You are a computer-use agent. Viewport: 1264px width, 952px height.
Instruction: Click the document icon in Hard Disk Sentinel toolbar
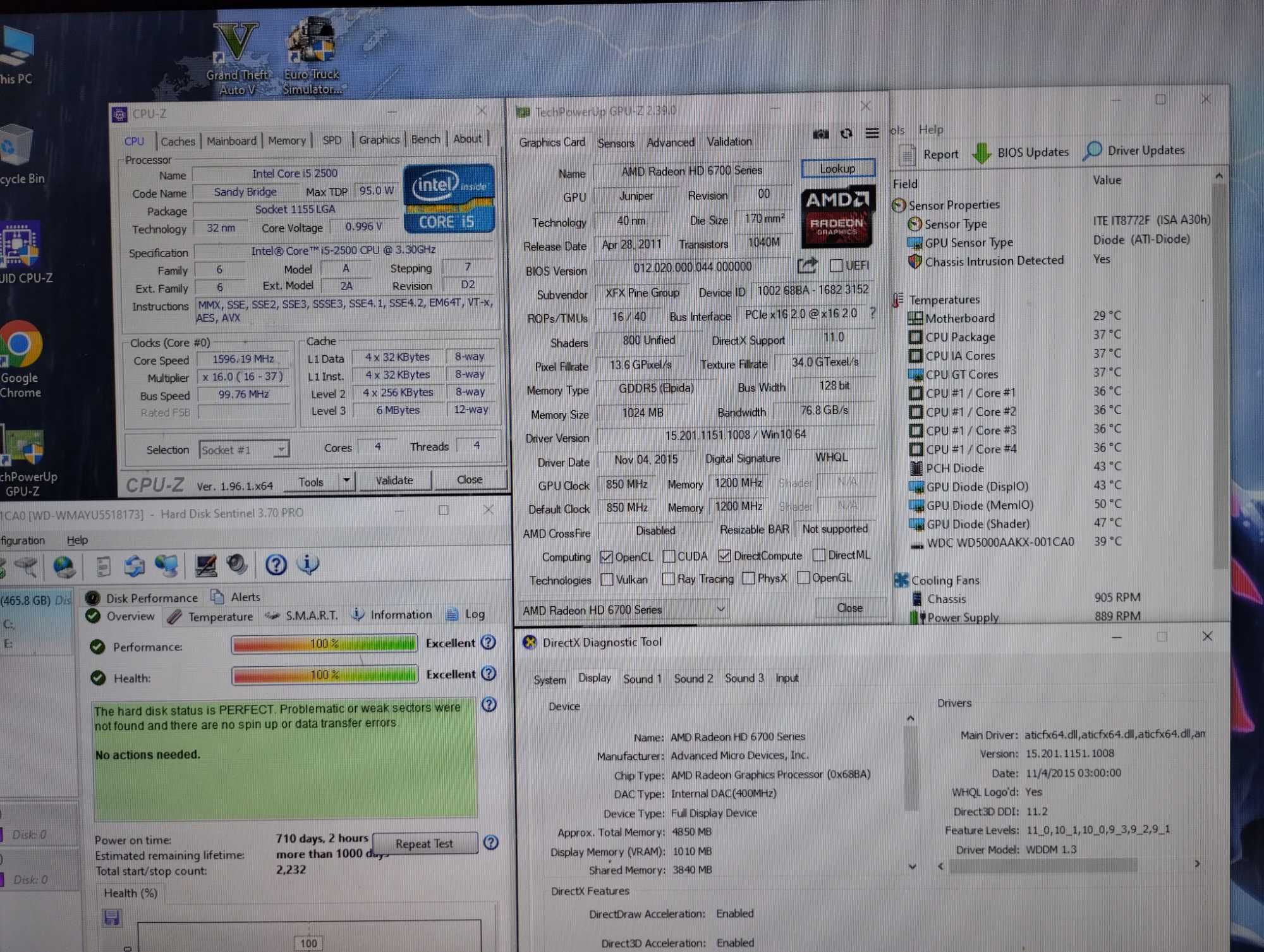click(x=104, y=566)
